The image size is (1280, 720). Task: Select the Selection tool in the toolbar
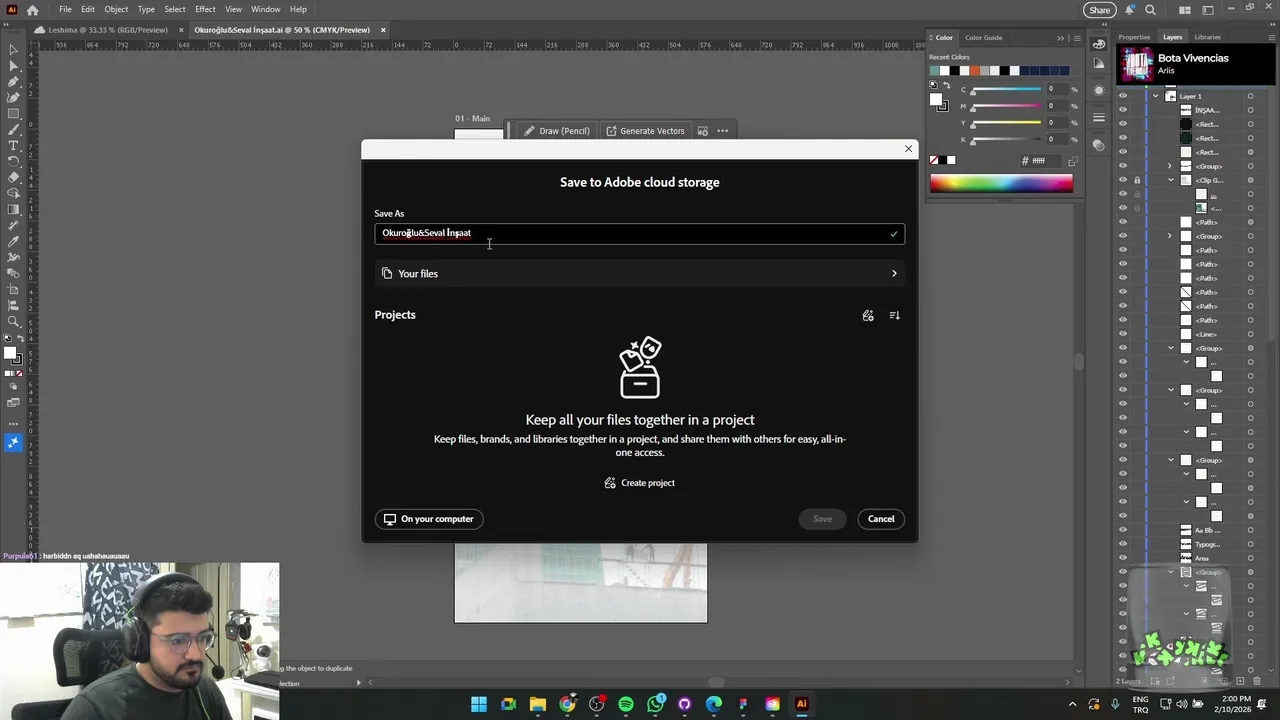pyautogui.click(x=13, y=49)
